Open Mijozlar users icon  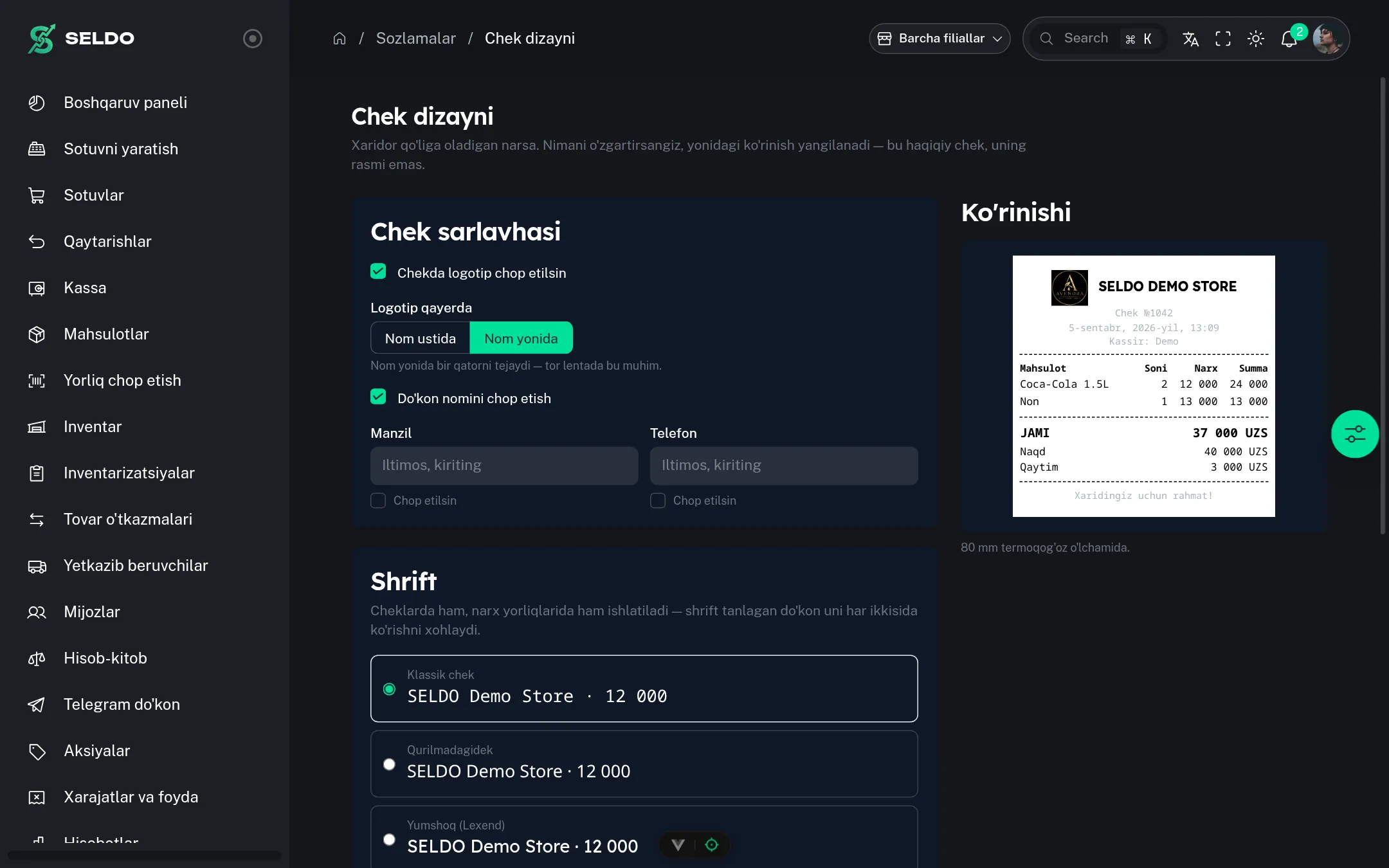point(37,612)
